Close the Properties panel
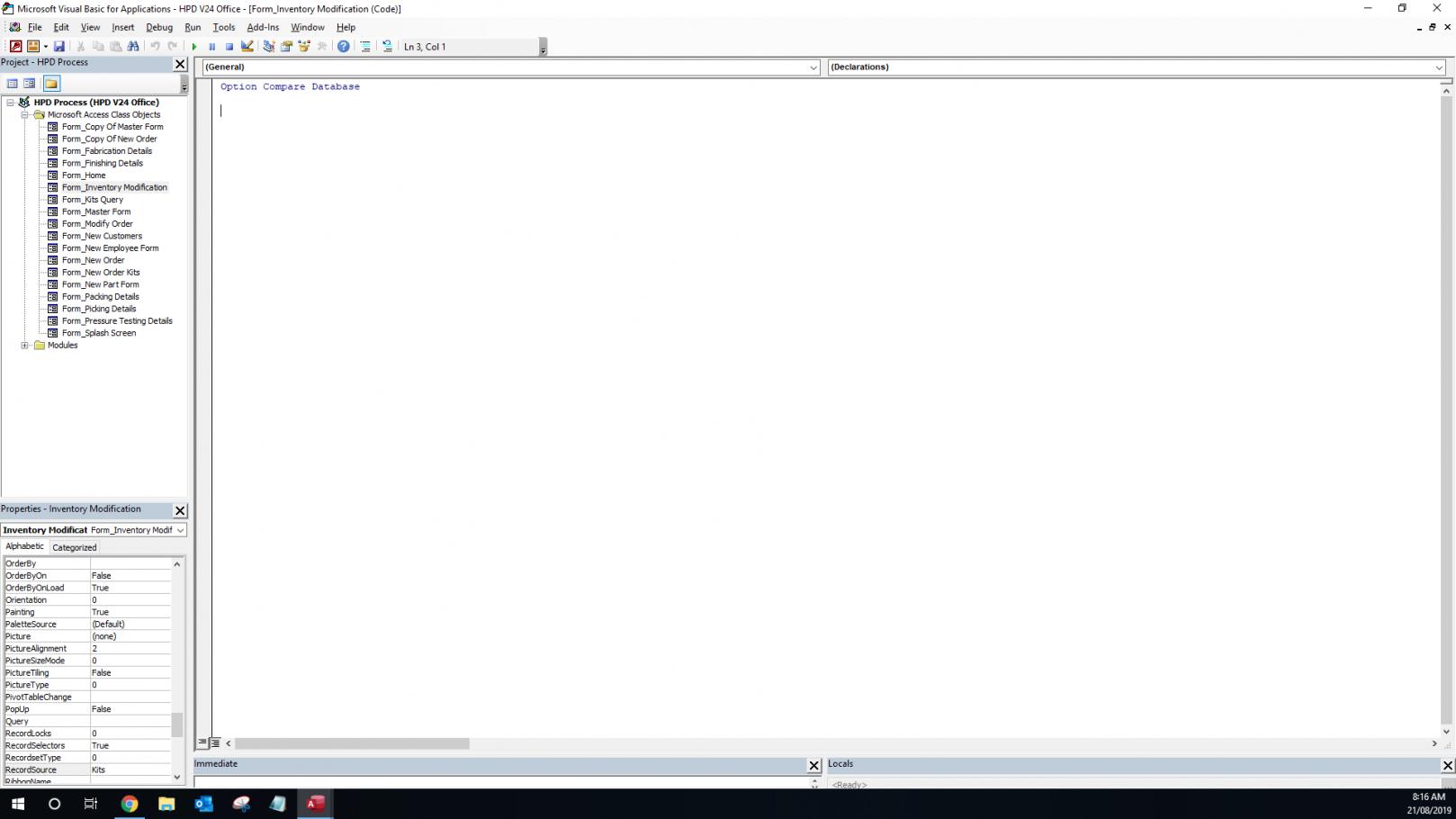This screenshot has width=1456, height=819. point(180,510)
